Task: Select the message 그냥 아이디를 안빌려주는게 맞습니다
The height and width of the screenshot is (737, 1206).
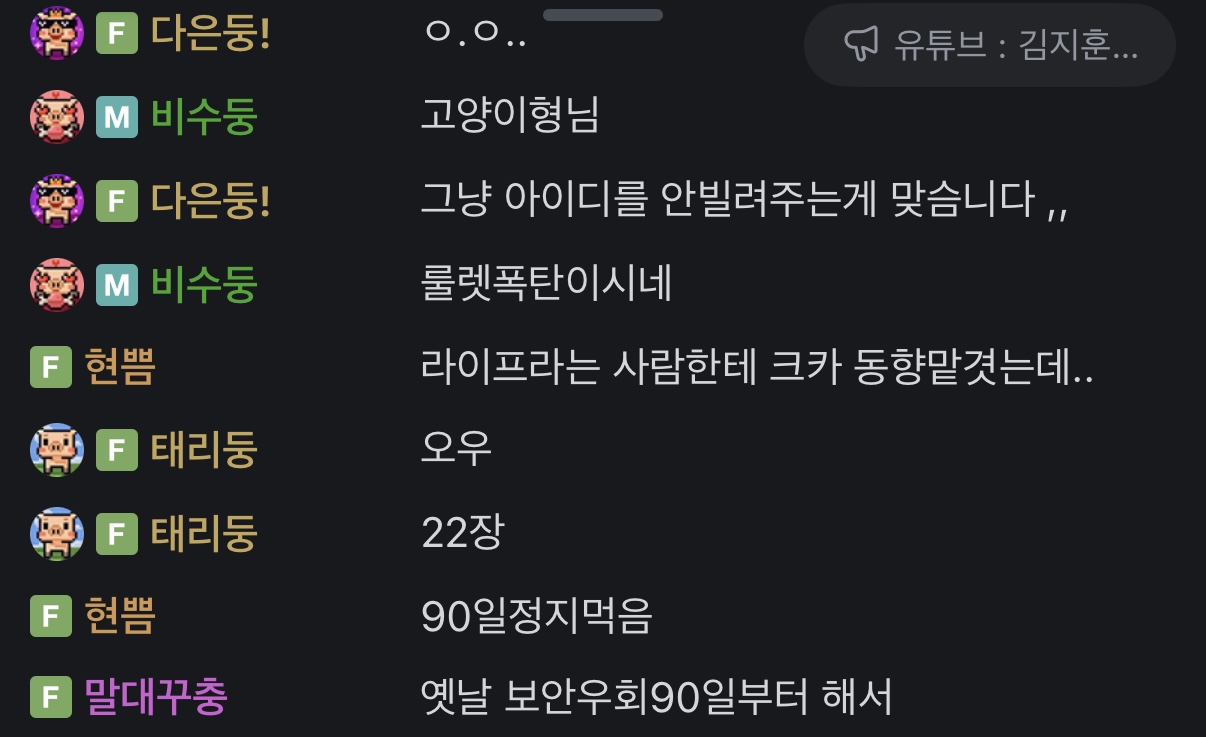Action: tap(745, 201)
